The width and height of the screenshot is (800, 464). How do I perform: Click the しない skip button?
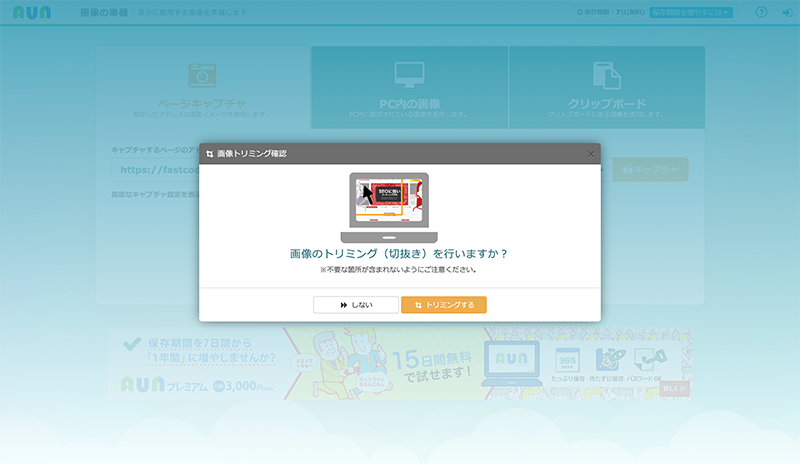click(x=355, y=305)
